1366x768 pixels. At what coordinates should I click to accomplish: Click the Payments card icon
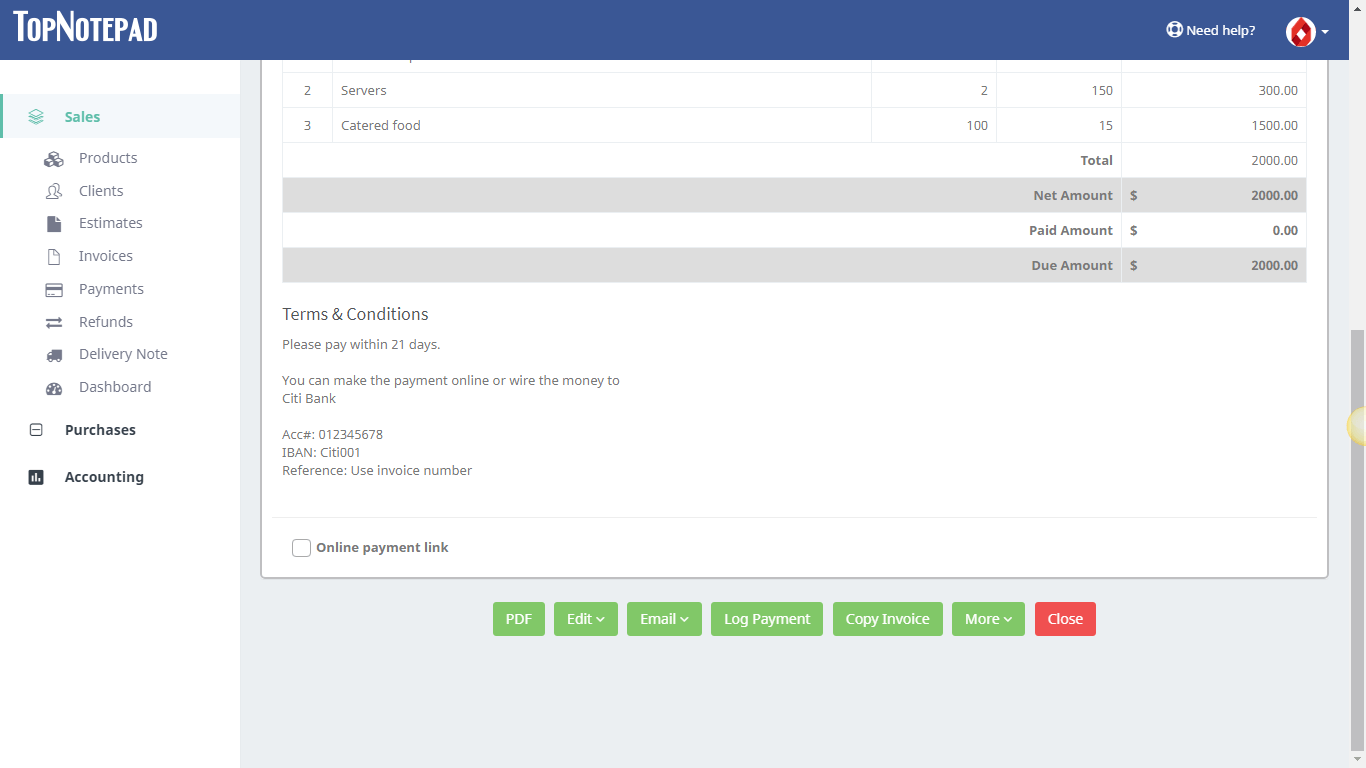tap(54, 290)
